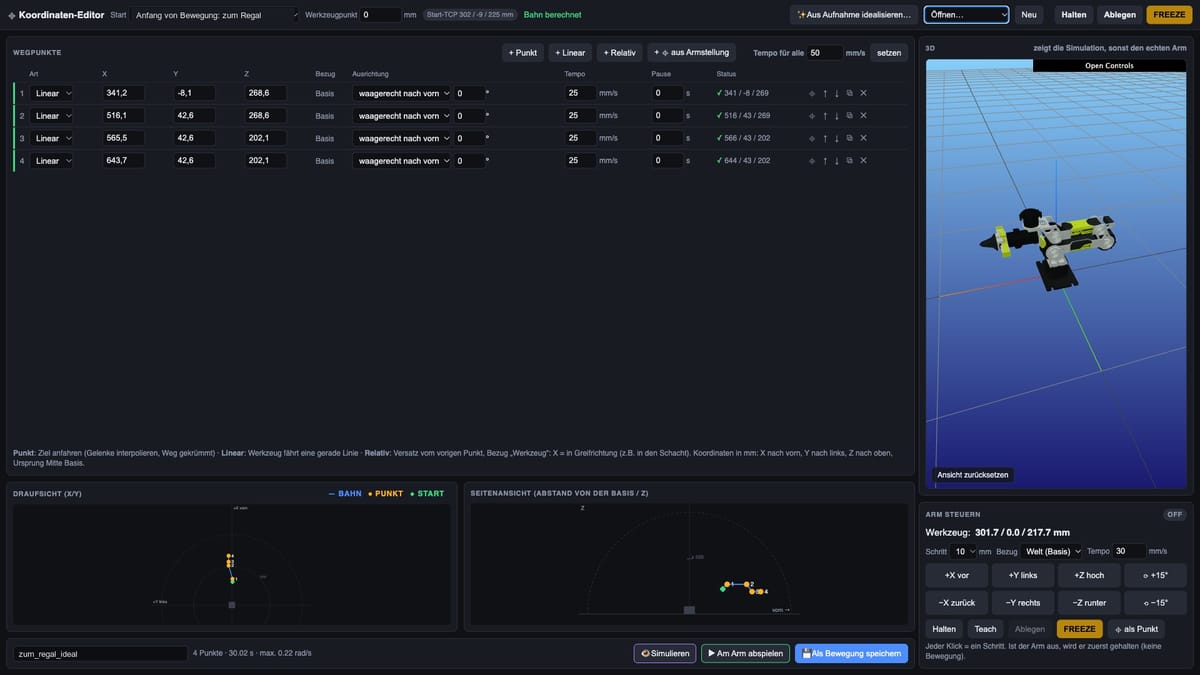Open the Ausrichtung dropdown for waypoint 2
Viewport: 1200px width, 675px height.
point(402,116)
